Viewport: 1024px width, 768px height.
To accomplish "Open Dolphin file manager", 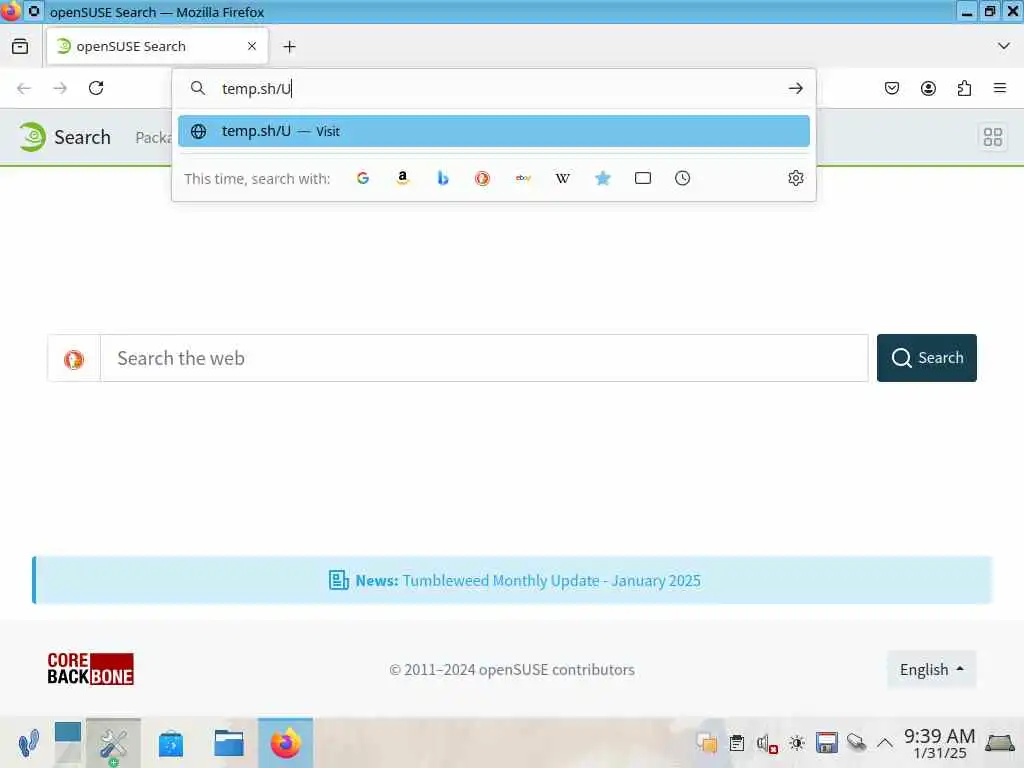I will tap(229, 743).
